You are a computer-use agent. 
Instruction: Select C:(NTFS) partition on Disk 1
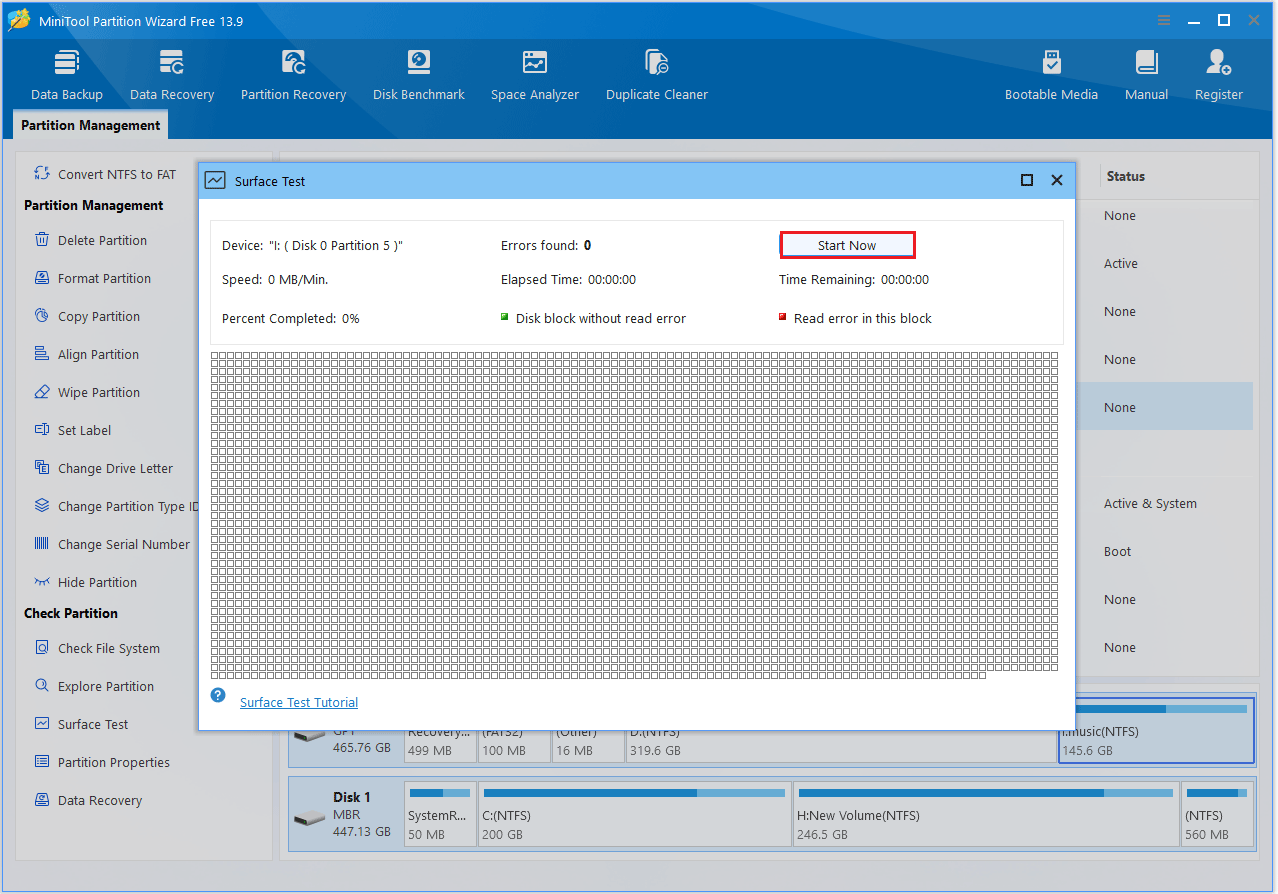(x=635, y=815)
